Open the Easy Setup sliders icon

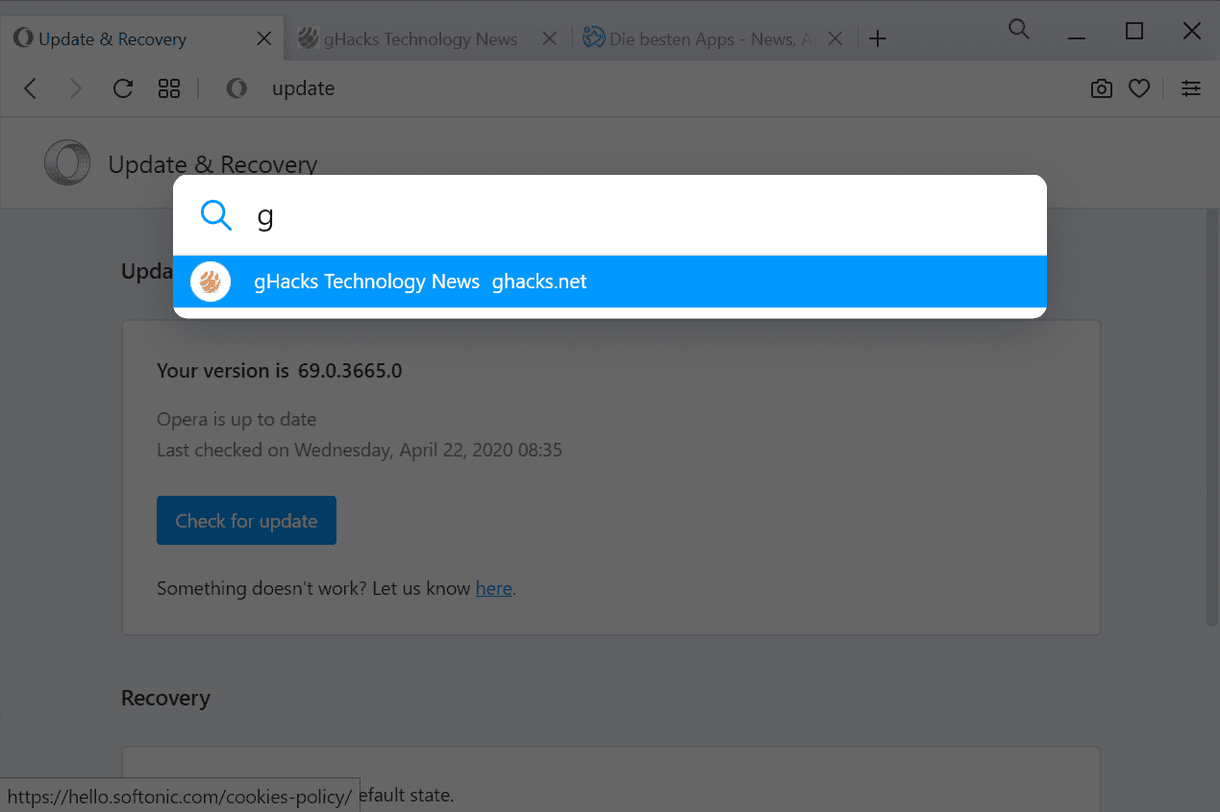pos(1191,89)
